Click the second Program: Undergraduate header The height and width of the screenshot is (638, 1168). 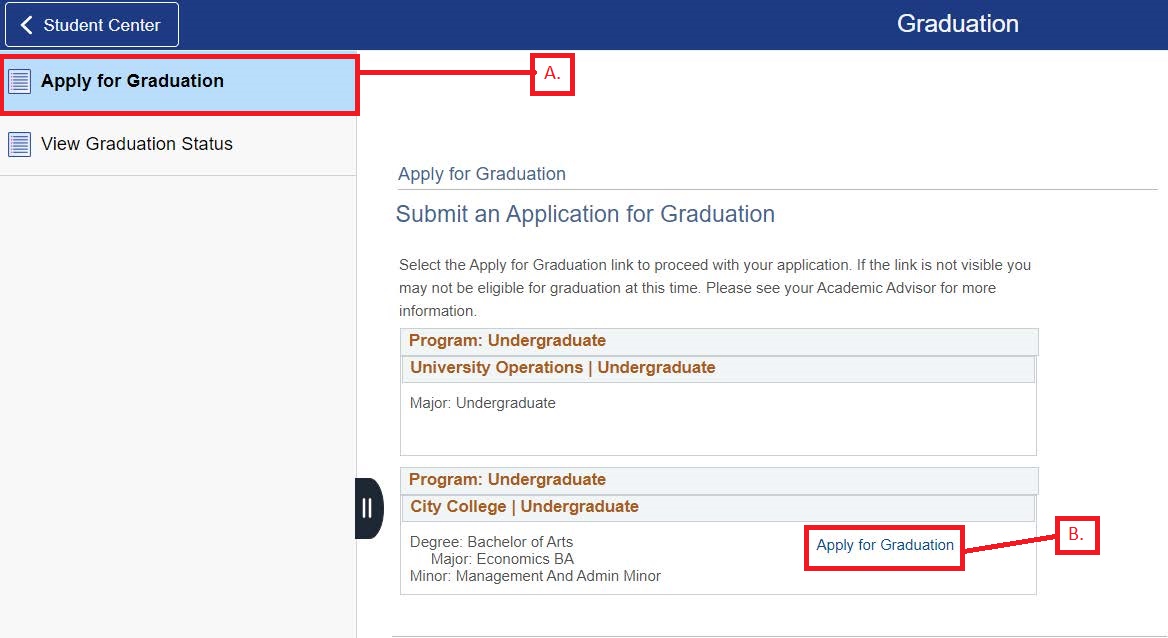click(x=507, y=479)
